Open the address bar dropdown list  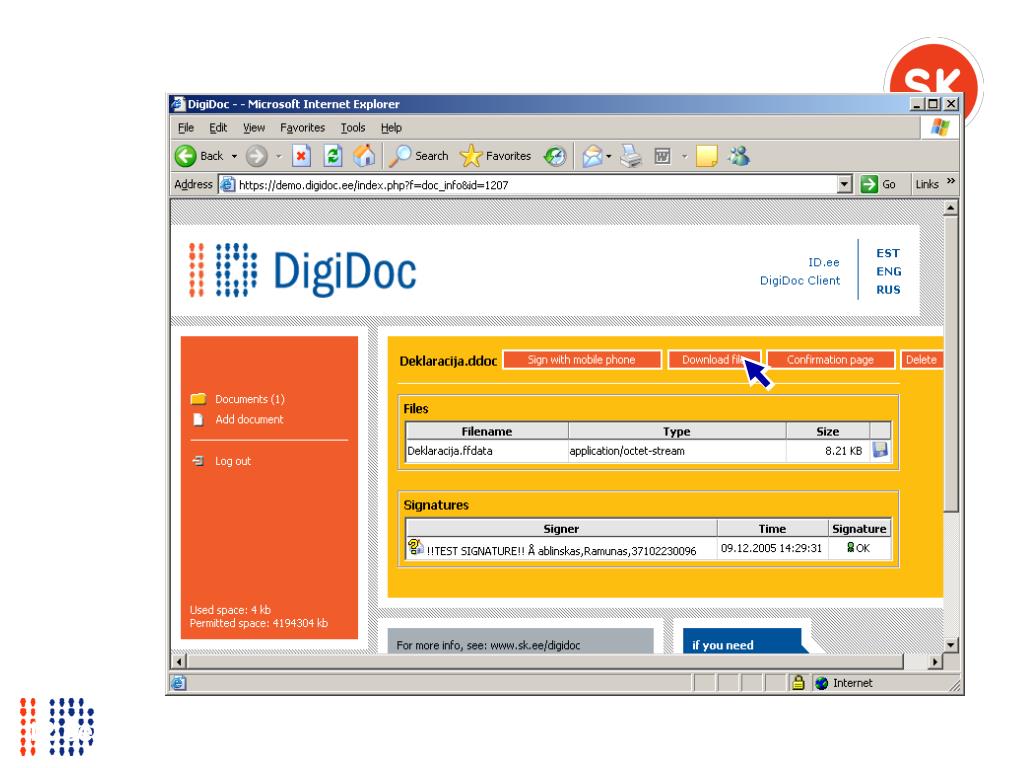(844, 185)
